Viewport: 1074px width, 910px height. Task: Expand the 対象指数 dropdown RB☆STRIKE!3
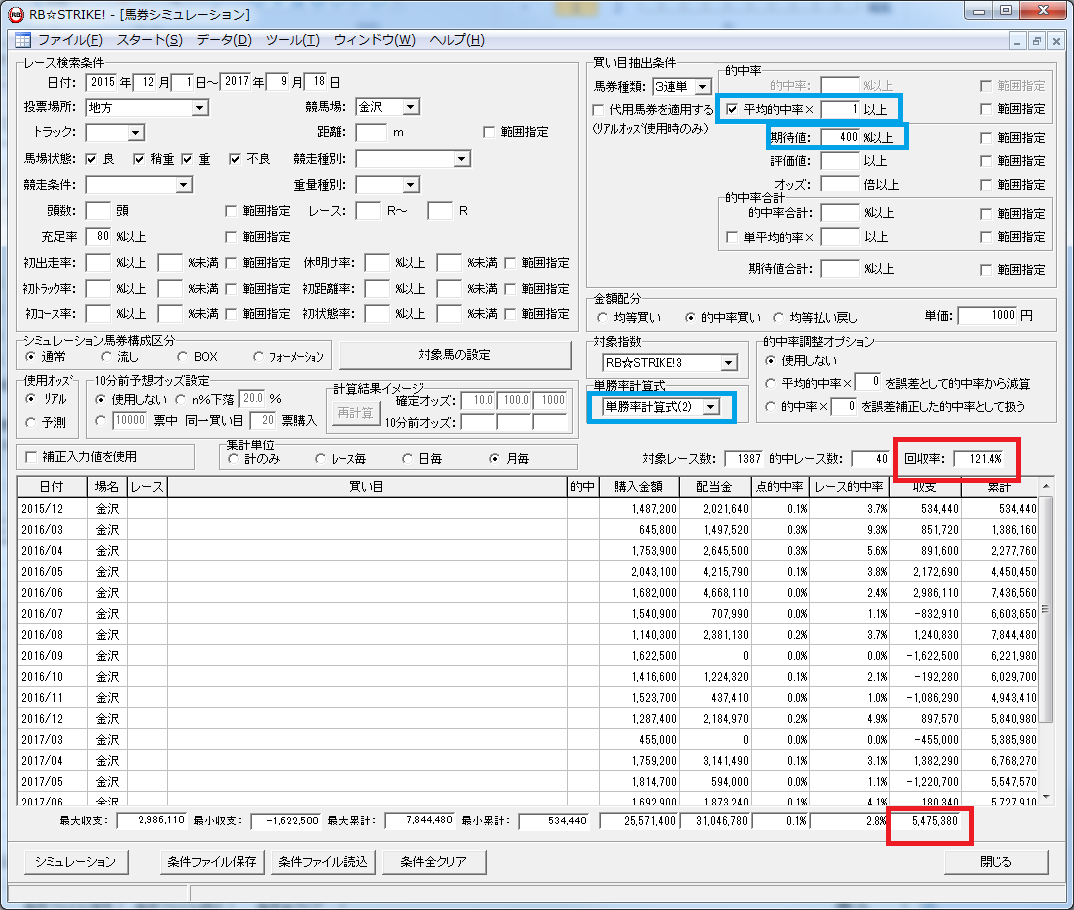pyautogui.click(x=729, y=363)
